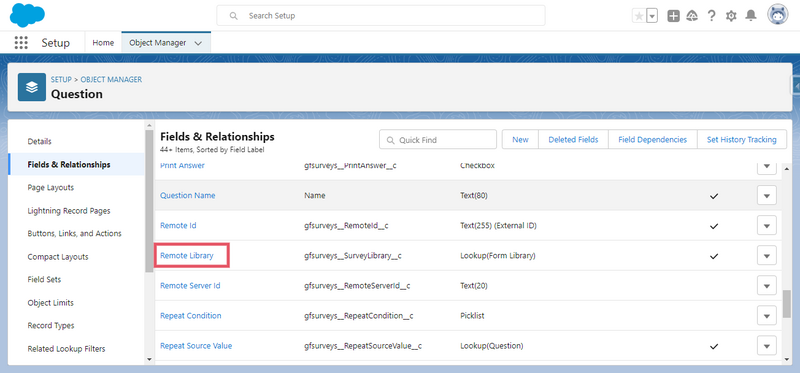Open row actions dropdown for Repeat Source Value
Viewport: 800px width, 373px height.
766,346
